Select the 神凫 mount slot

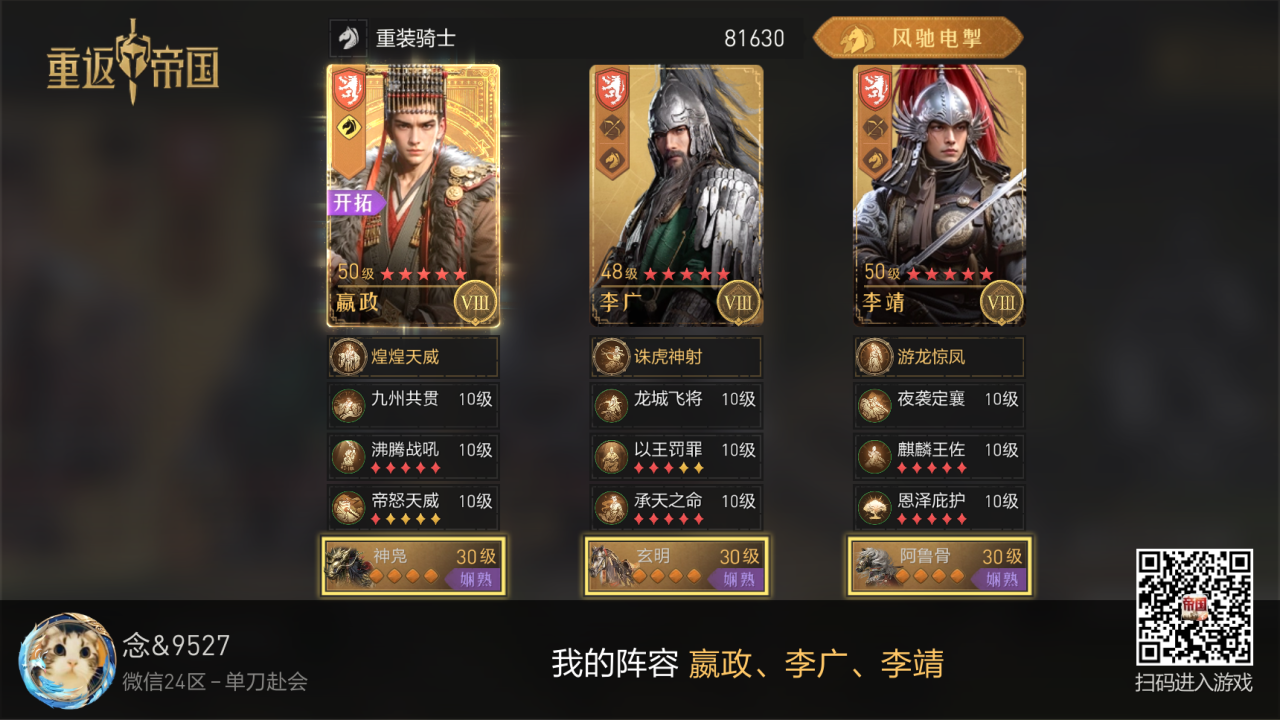413,566
